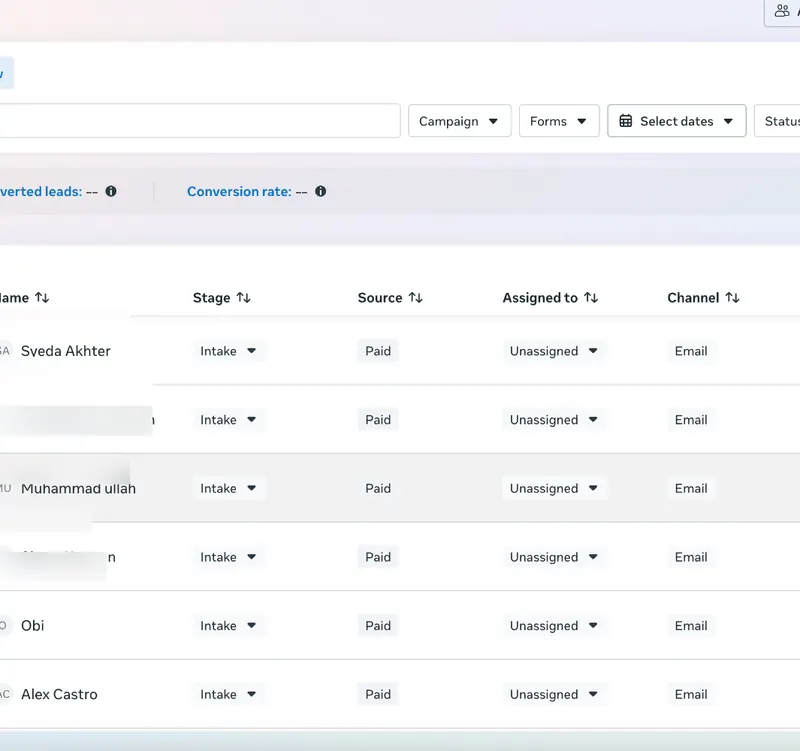Sort by Assigned to column arrows

coord(591,297)
